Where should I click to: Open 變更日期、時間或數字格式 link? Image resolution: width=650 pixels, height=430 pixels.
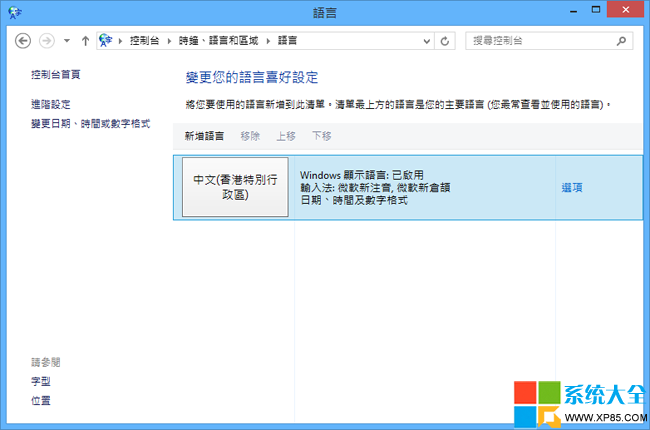click(90, 124)
